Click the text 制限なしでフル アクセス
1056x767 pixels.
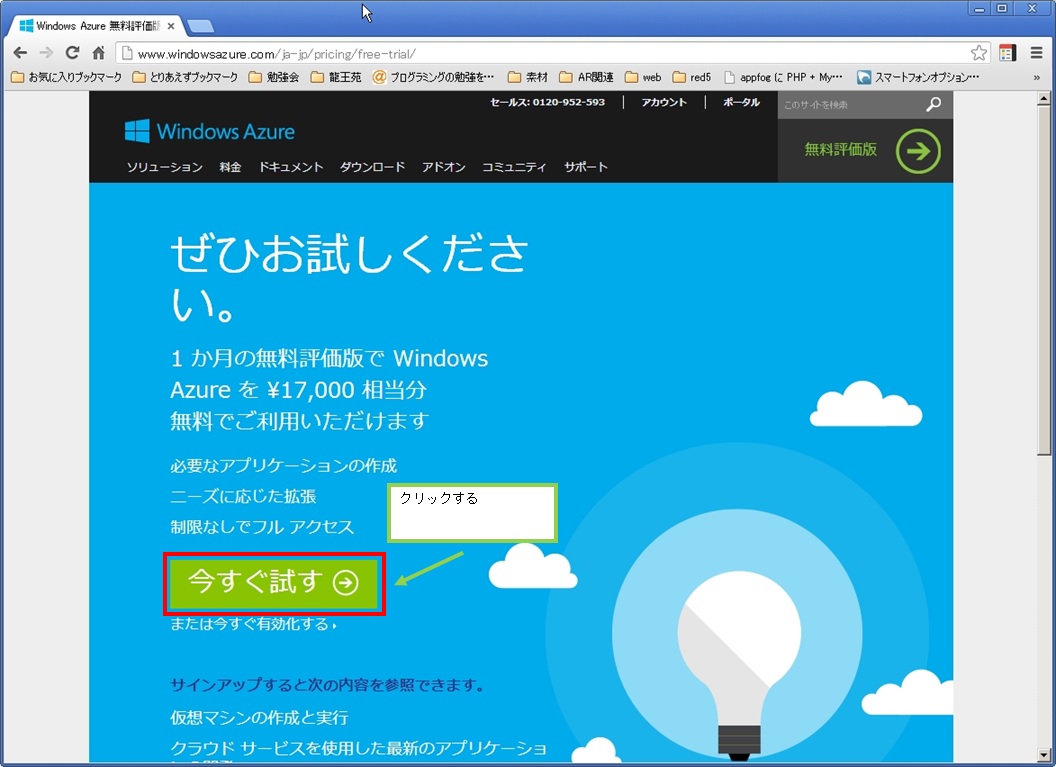(262, 527)
